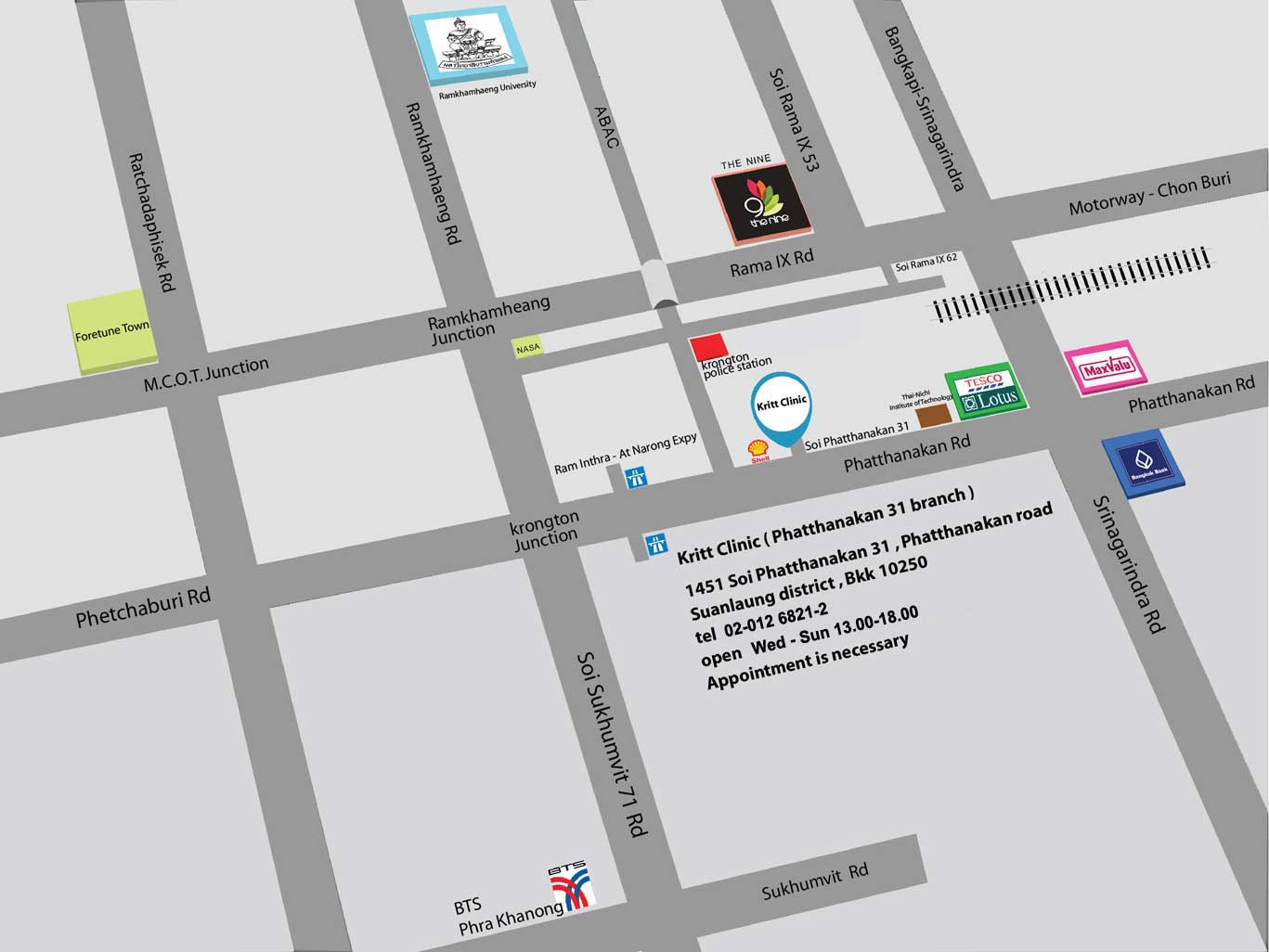Click the Ramkhamheang Junction label
1269x952 pixels.
[489, 319]
